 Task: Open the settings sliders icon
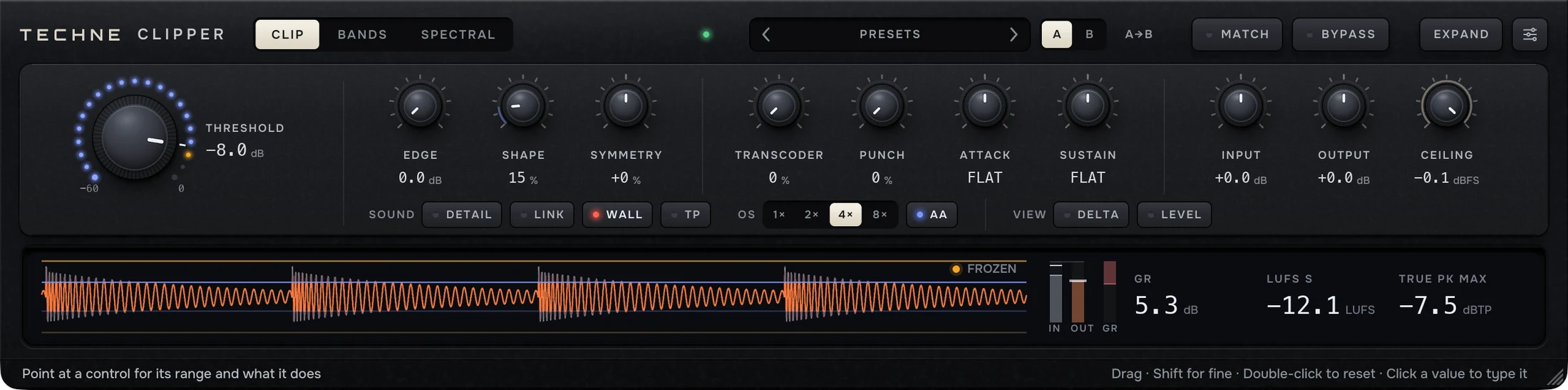point(1530,34)
